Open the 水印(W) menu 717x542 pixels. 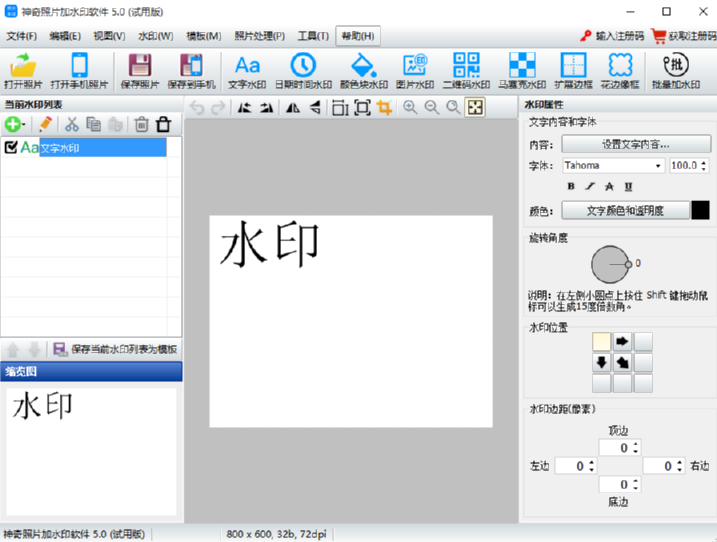click(155, 36)
